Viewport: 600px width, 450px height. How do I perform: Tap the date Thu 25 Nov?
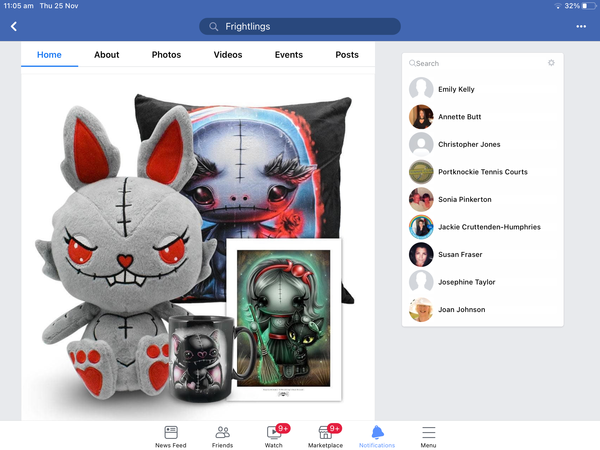coord(59,6)
